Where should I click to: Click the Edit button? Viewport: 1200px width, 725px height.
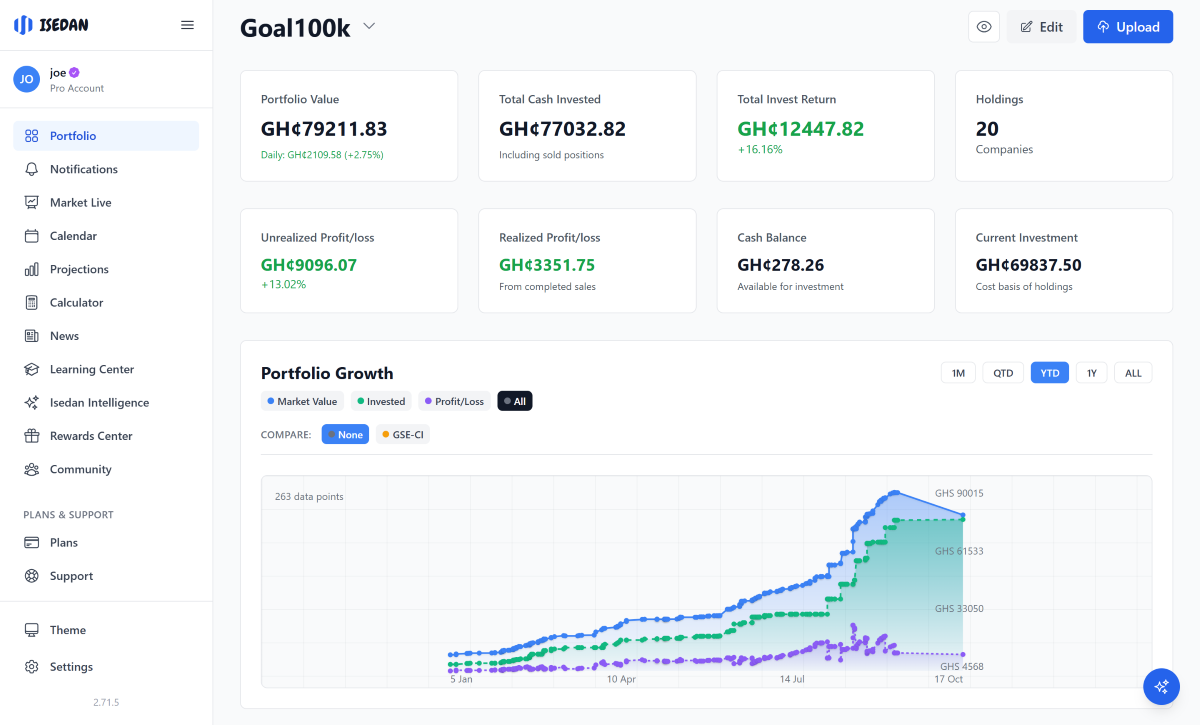click(x=1041, y=27)
